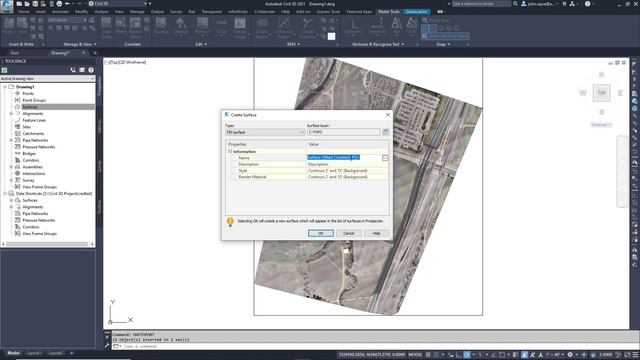Toggle the MODEL space status bar button
The width and height of the screenshot is (640, 360).
point(415,355)
